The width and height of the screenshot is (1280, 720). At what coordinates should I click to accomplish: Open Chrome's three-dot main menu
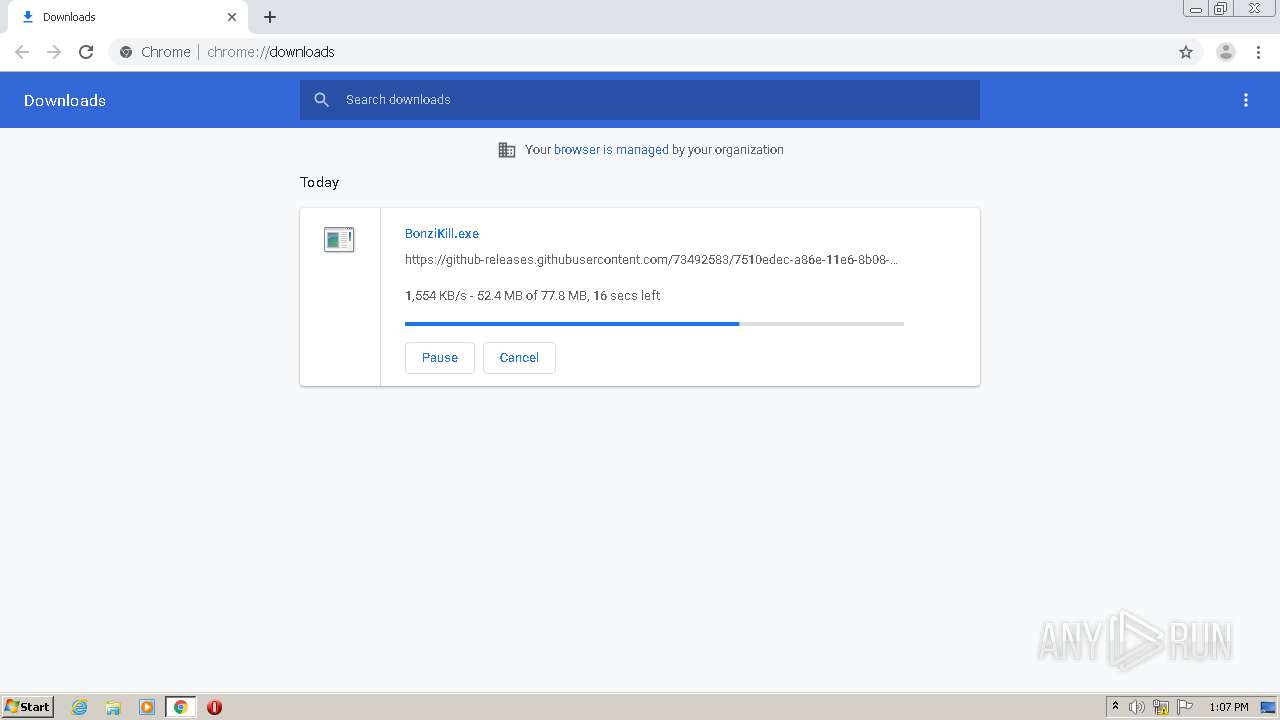(x=1258, y=52)
